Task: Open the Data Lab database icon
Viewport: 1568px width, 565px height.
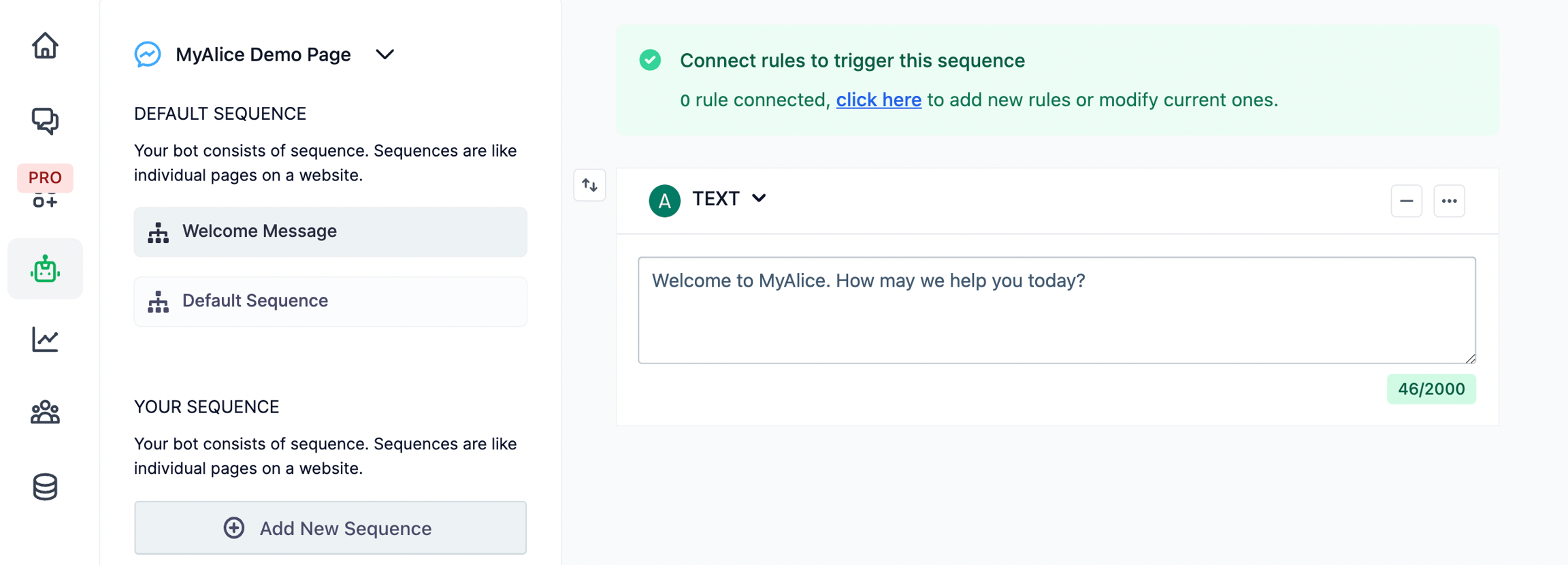Action: 45,487
